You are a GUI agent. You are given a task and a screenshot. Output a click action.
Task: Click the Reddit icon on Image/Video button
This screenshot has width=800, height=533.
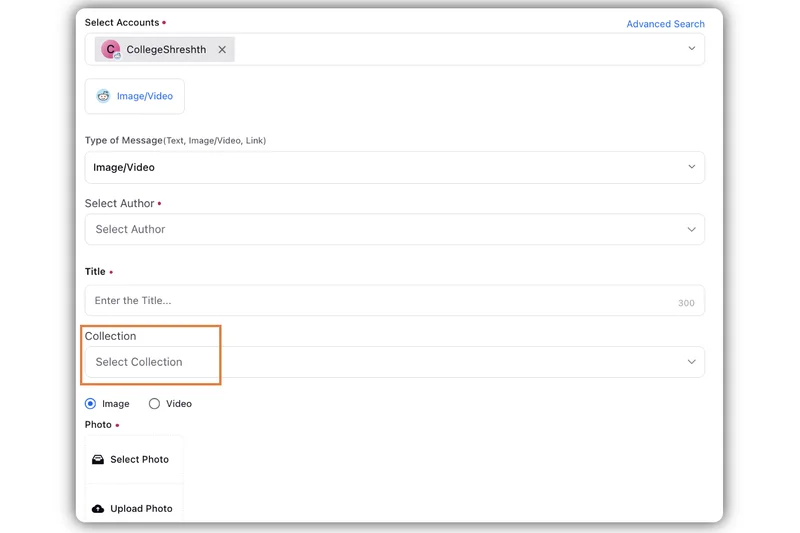pos(103,96)
